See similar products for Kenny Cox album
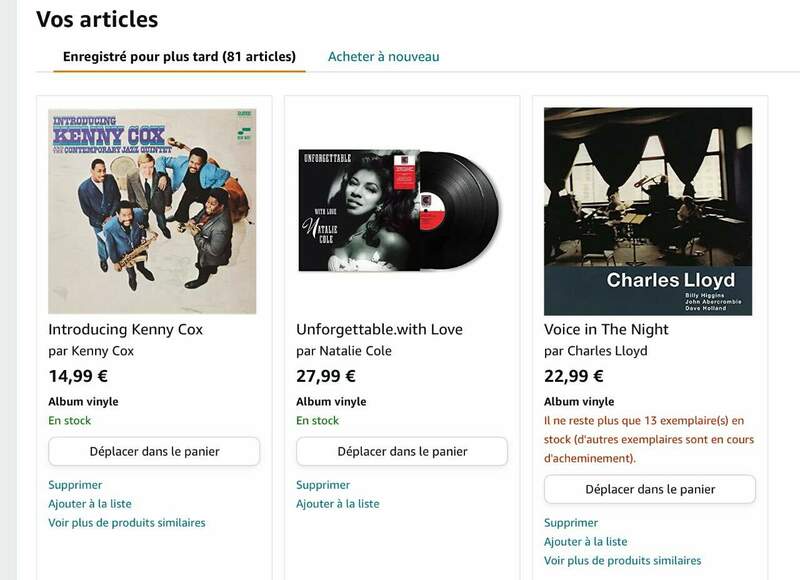Viewport: 800px width, 580px height. click(x=127, y=523)
